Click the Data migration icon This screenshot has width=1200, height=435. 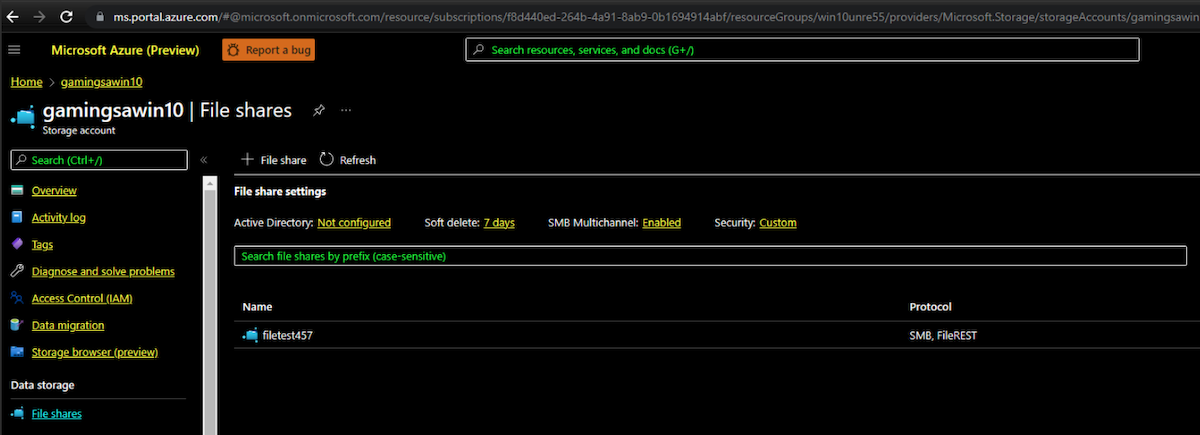click(17, 325)
